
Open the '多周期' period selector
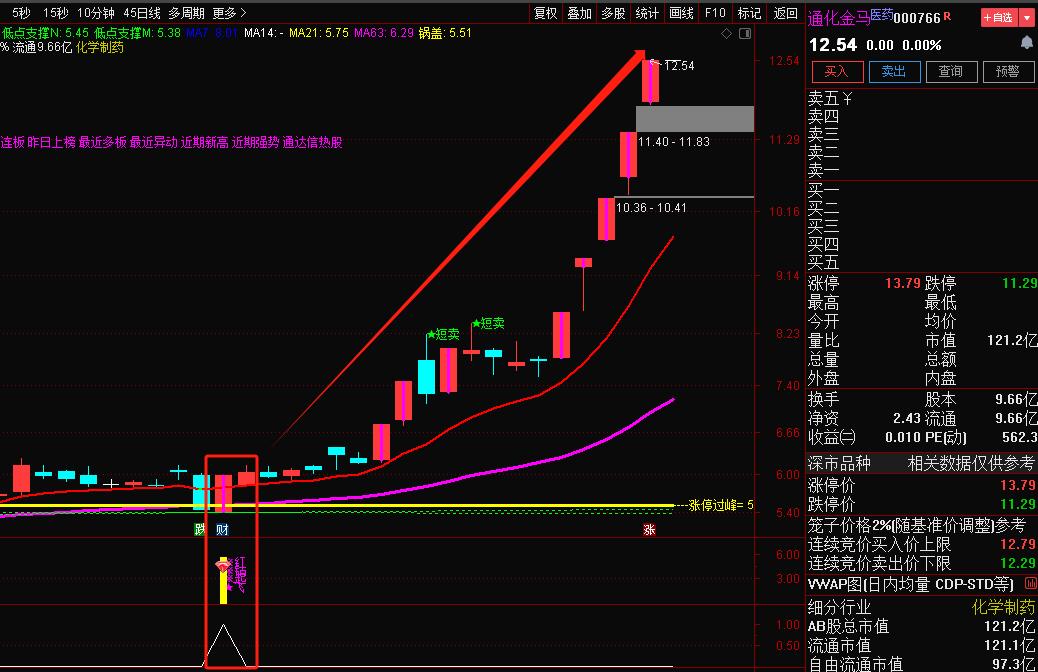[186, 13]
